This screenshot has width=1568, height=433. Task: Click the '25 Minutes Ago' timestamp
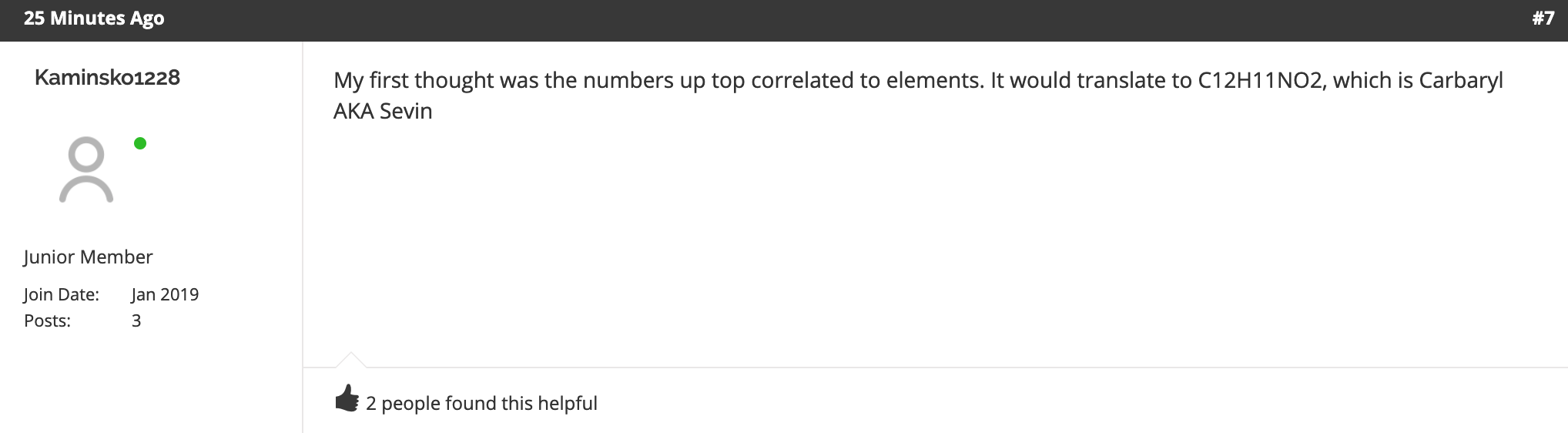tap(94, 18)
